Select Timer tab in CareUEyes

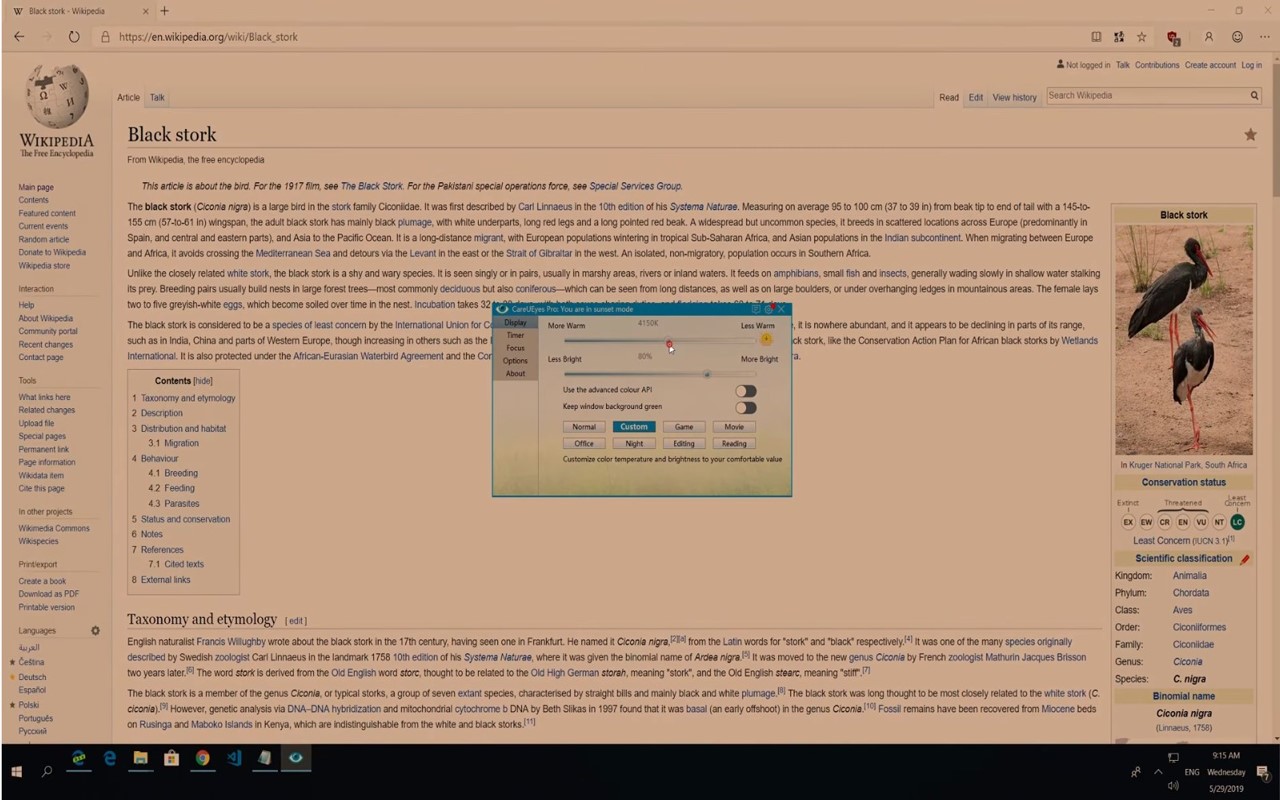tap(516, 335)
